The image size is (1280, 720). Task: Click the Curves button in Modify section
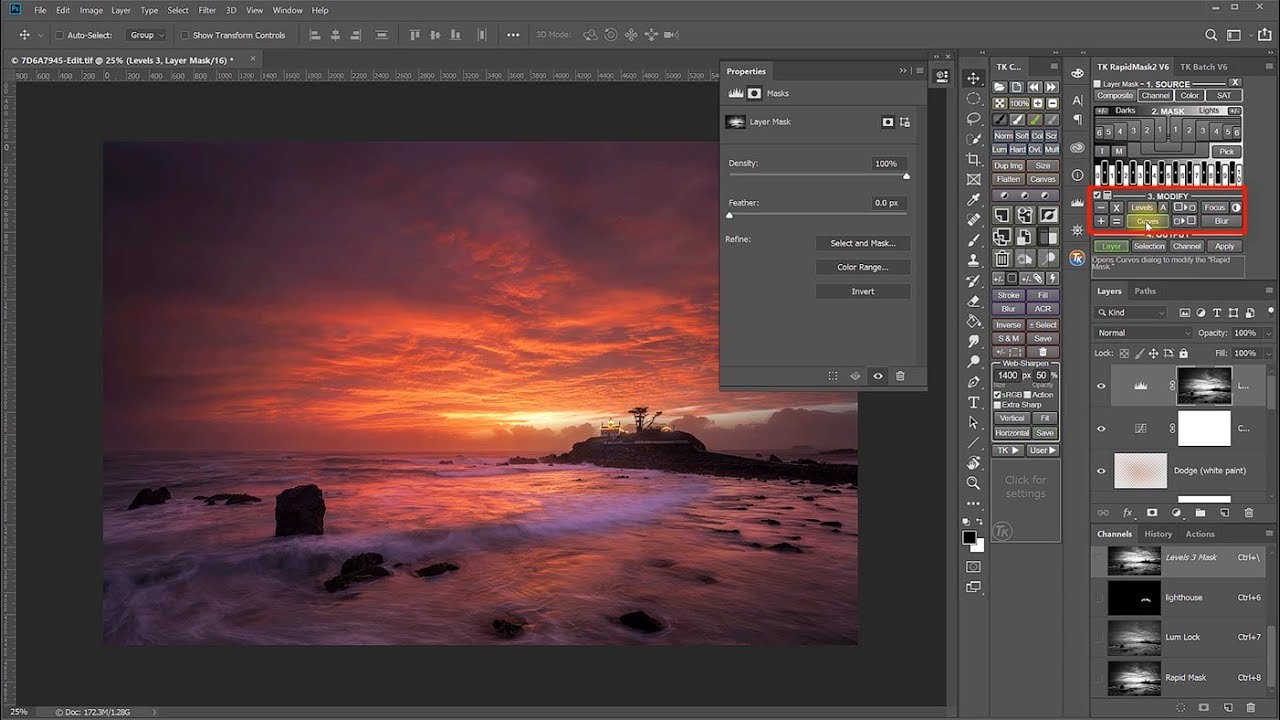tap(1147, 221)
